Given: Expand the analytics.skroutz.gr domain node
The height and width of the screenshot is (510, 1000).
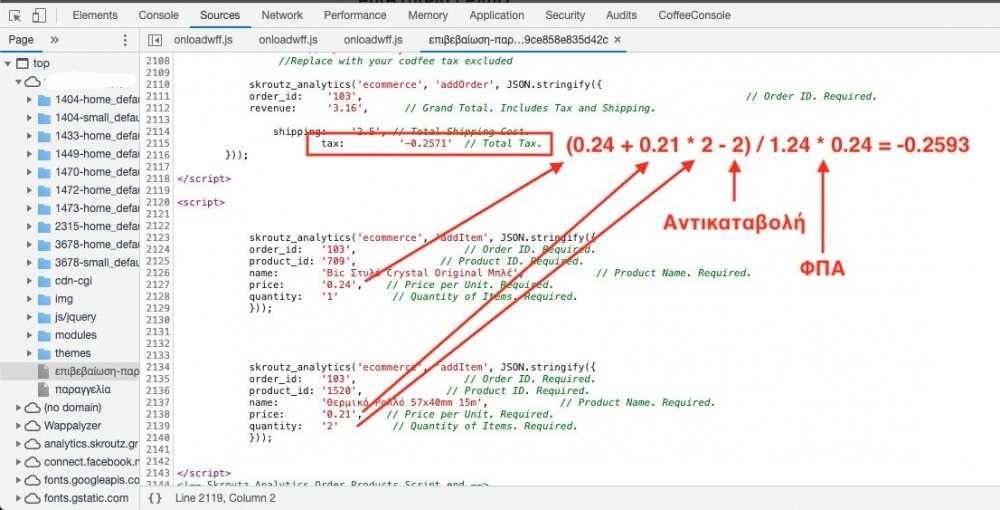Looking at the screenshot, I should point(18,444).
